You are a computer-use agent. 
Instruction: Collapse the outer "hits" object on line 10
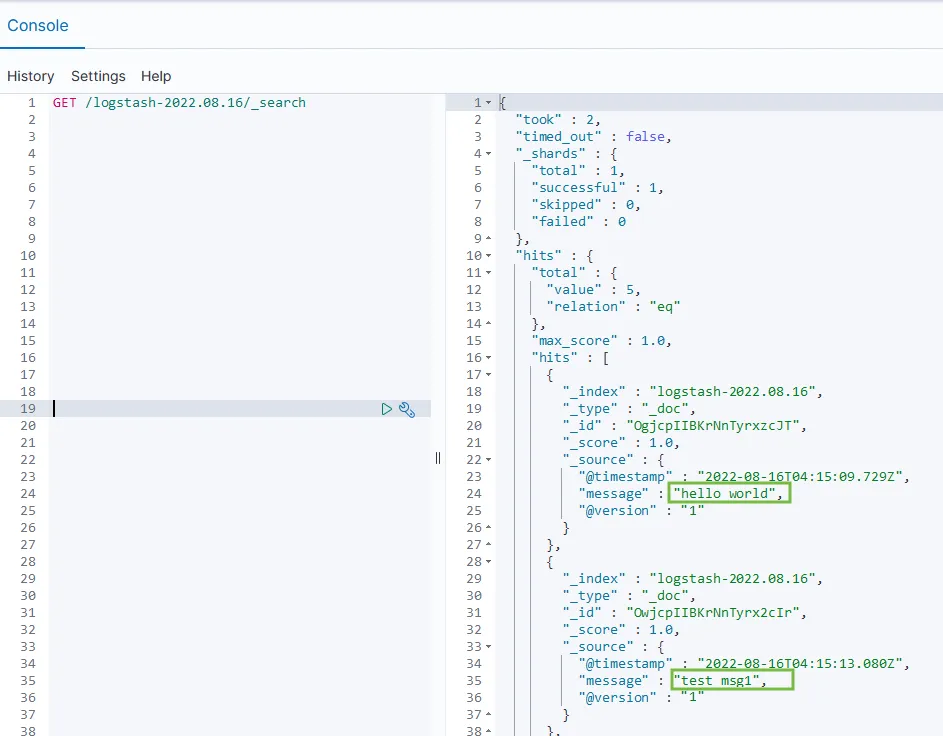point(488,256)
